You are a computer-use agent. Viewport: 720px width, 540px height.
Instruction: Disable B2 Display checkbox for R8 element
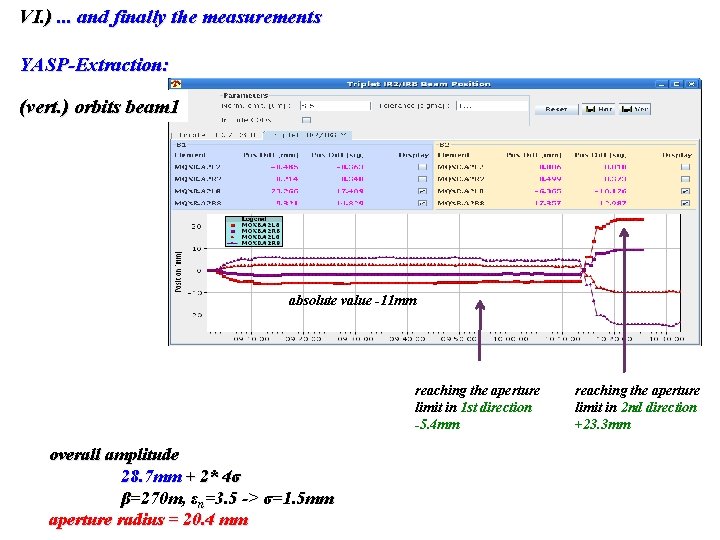(x=685, y=203)
